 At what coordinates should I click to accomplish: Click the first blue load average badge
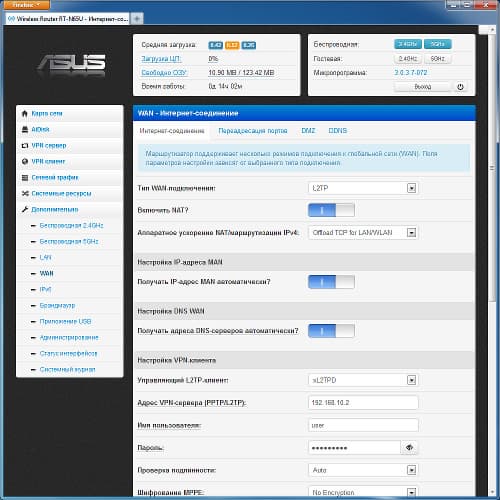(215, 45)
